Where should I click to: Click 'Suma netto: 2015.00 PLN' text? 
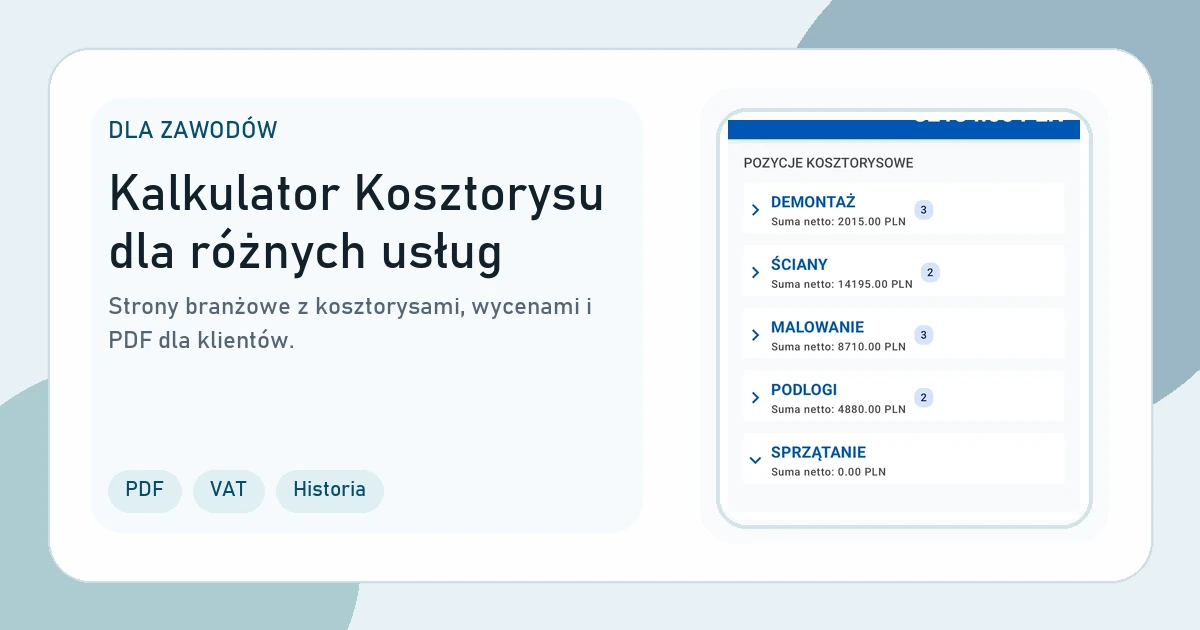point(838,222)
